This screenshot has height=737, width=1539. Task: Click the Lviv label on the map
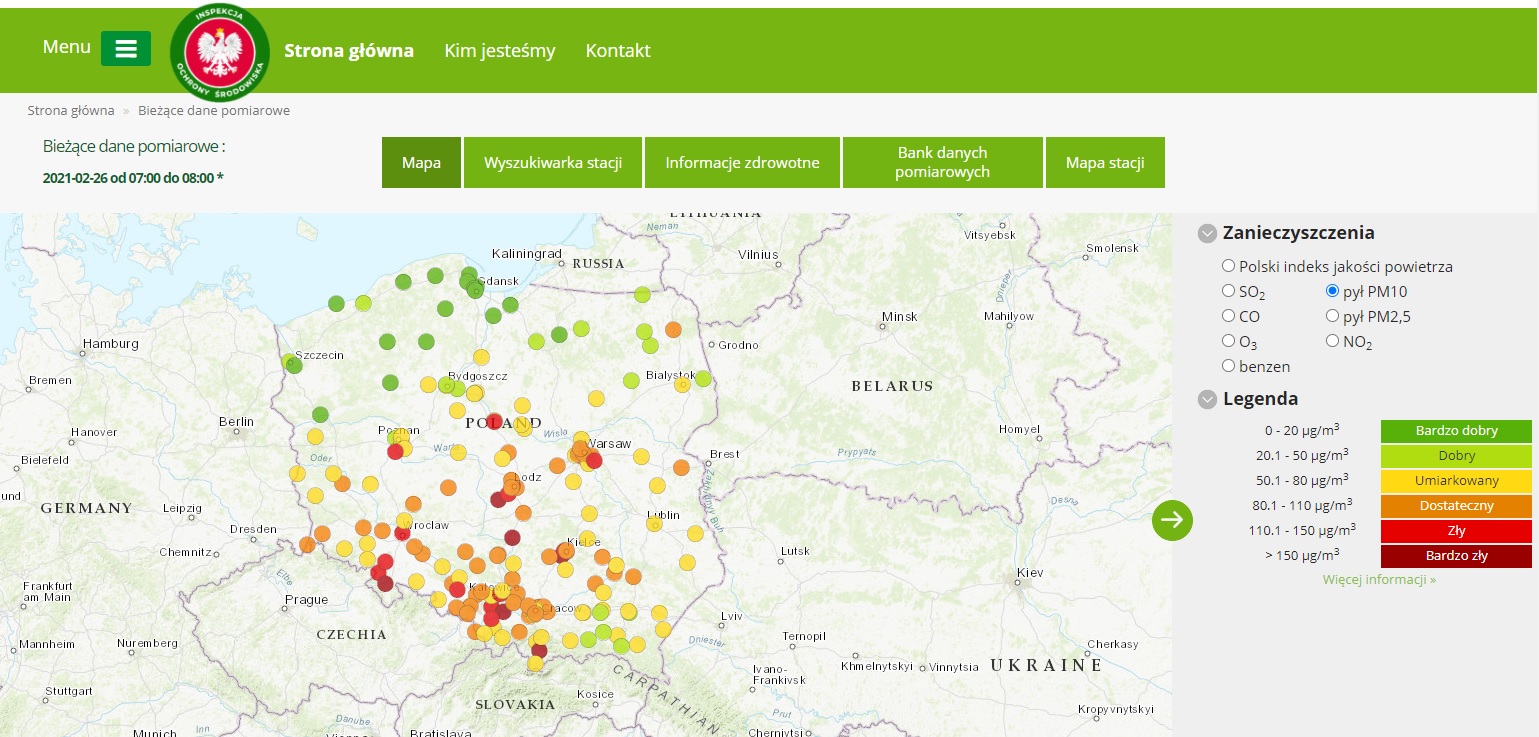click(731, 616)
